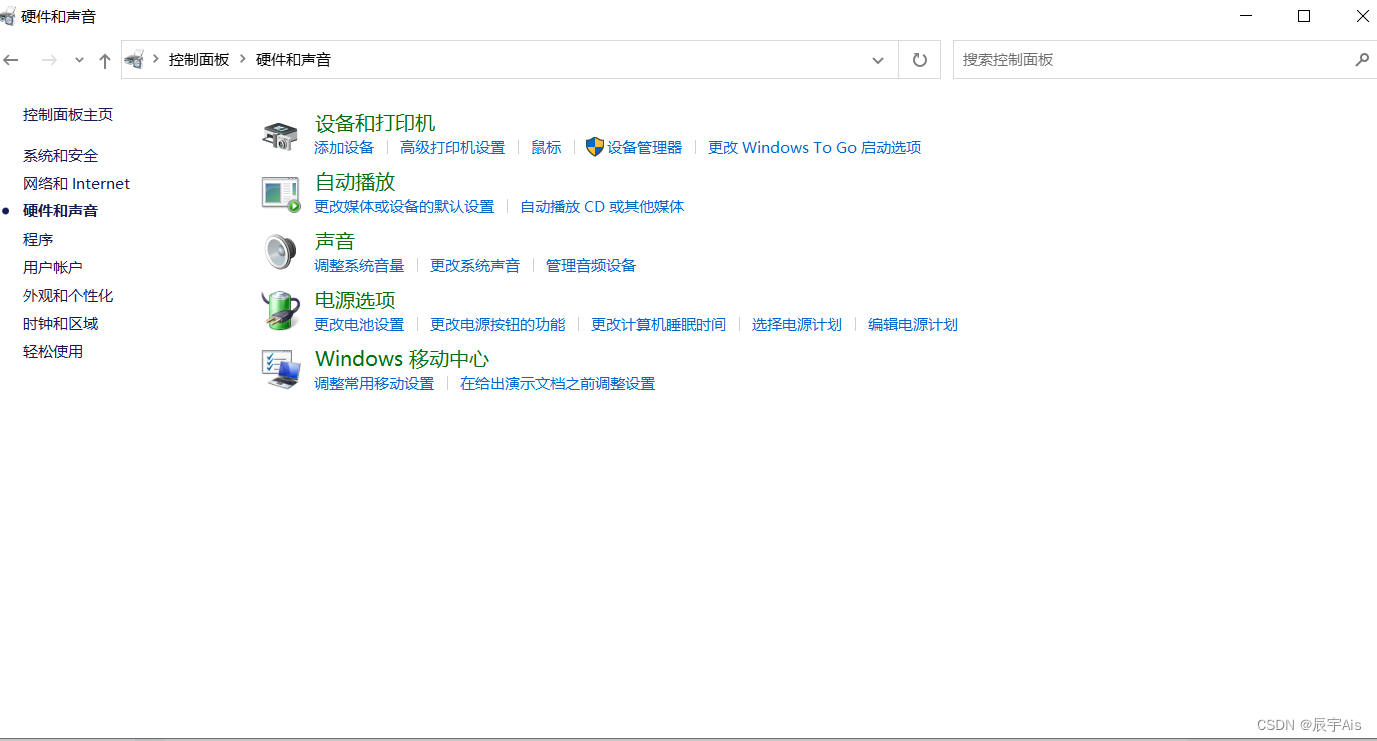Click 自动播放 CD 或其他媒体 link
The image size is (1377, 741).
(x=602, y=207)
